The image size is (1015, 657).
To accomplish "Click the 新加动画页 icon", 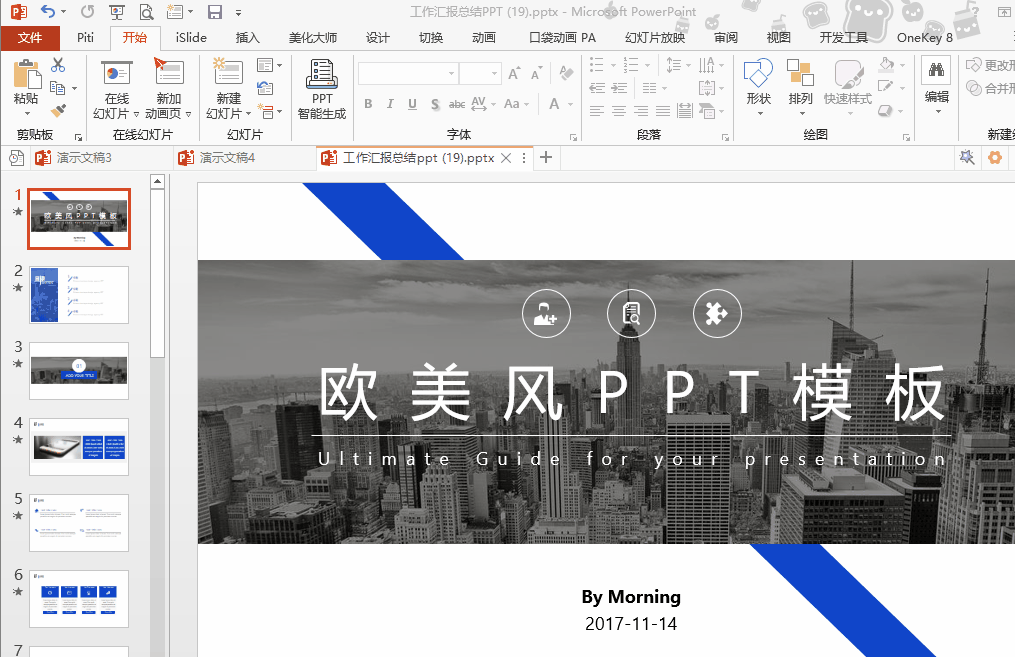I will [168, 89].
